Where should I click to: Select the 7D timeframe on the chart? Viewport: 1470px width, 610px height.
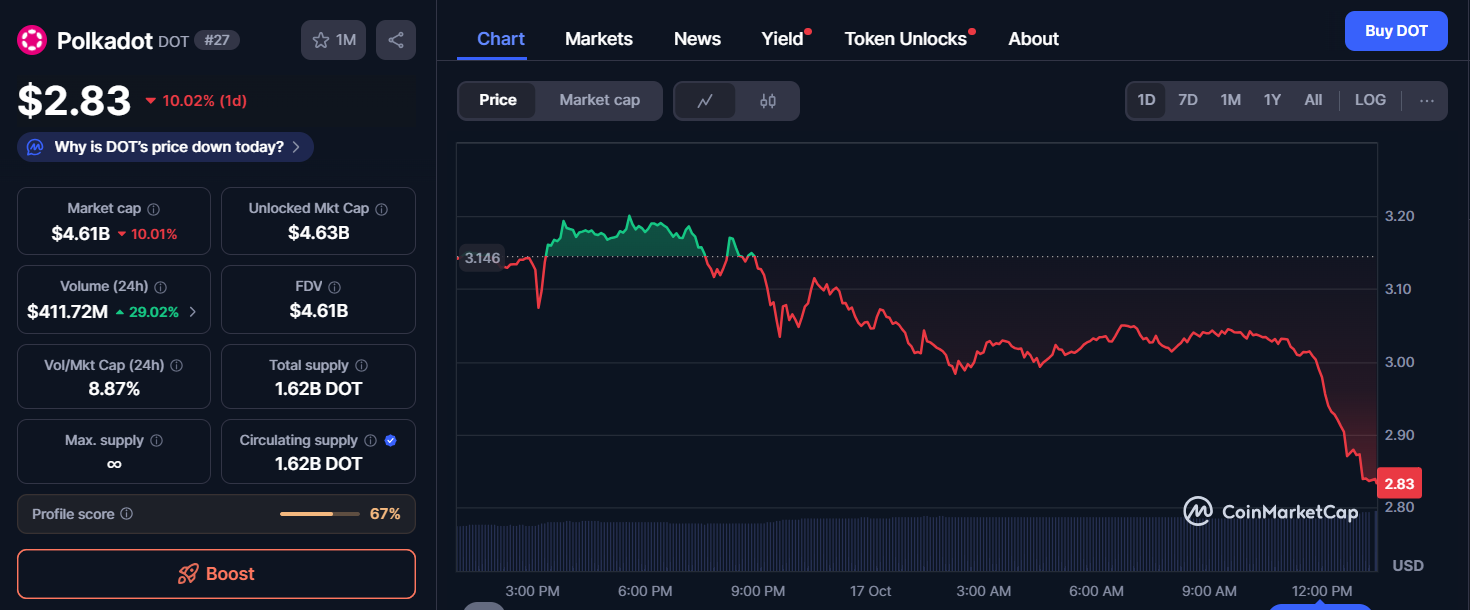1188,100
